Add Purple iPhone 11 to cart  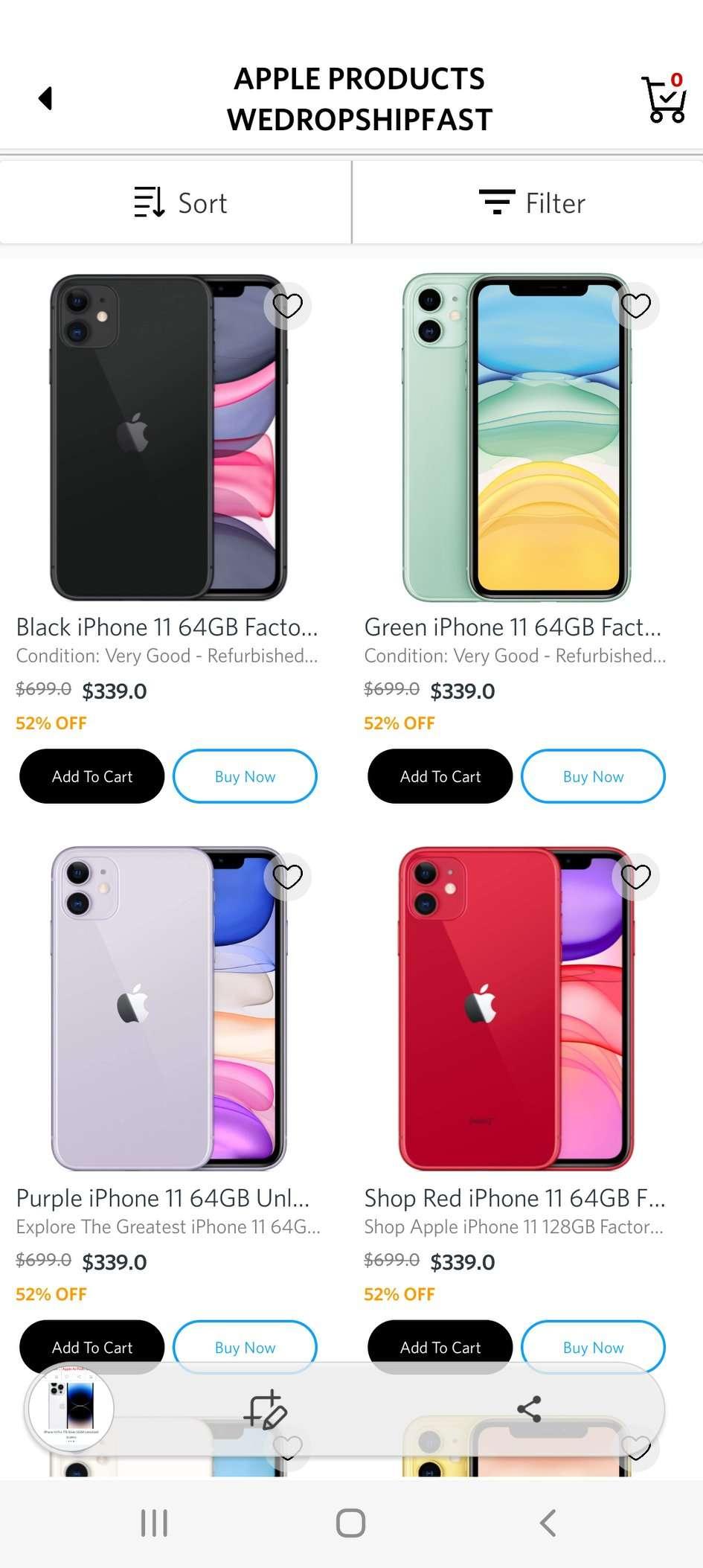(x=92, y=1347)
